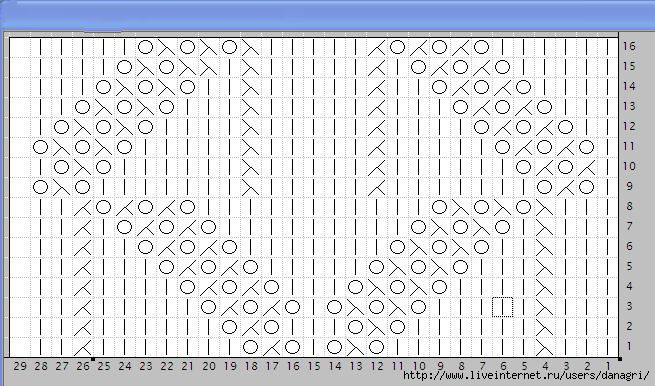Select the decrease symbol at row 1, column 17
The width and height of the screenshot is (655, 386).
271,347
